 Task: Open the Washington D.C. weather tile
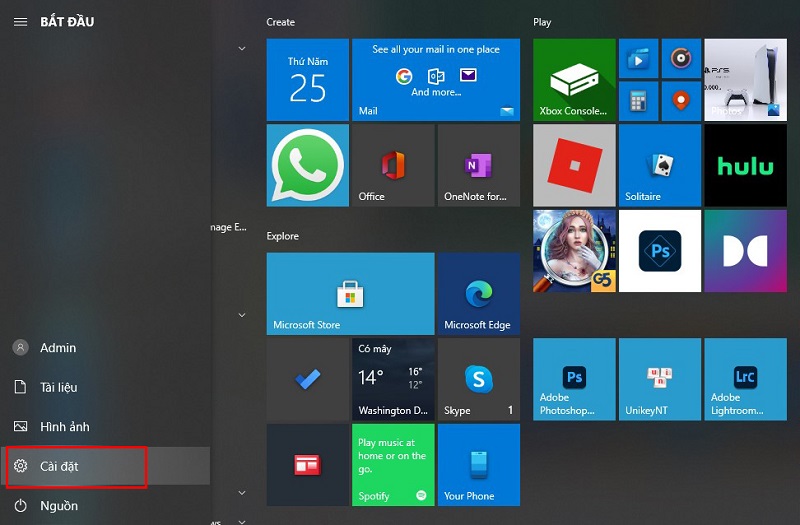pyautogui.click(x=393, y=379)
